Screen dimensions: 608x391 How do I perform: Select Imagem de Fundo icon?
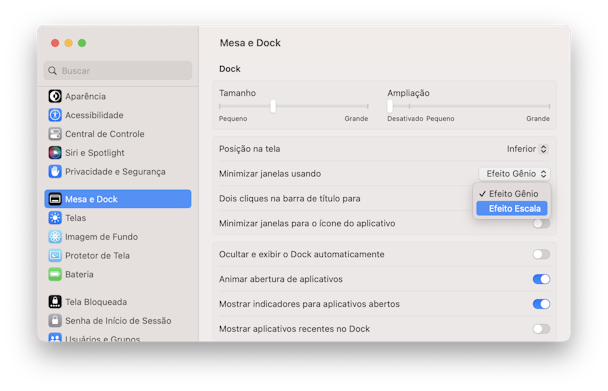[55, 237]
